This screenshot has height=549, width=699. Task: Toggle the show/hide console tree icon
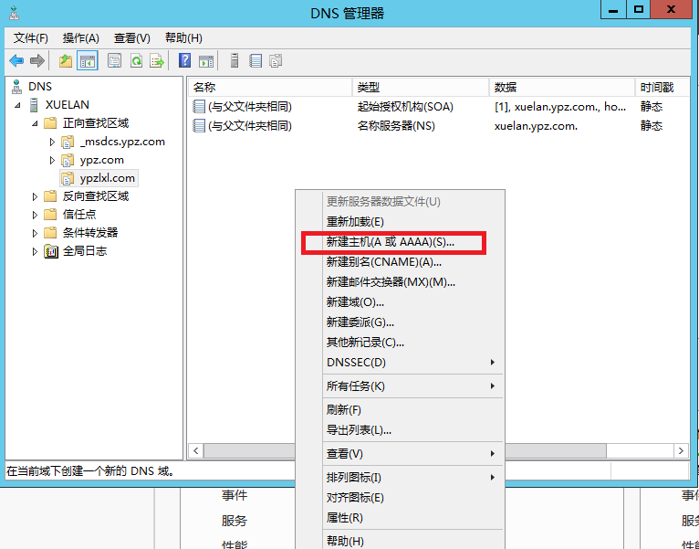pyautogui.click(x=87, y=61)
